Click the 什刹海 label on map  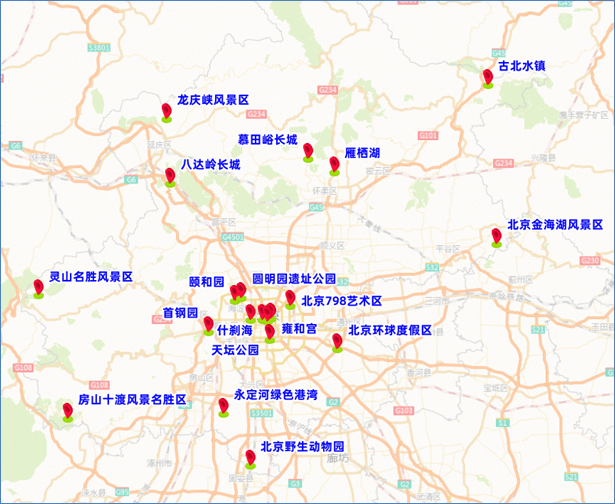pyautogui.click(x=234, y=330)
